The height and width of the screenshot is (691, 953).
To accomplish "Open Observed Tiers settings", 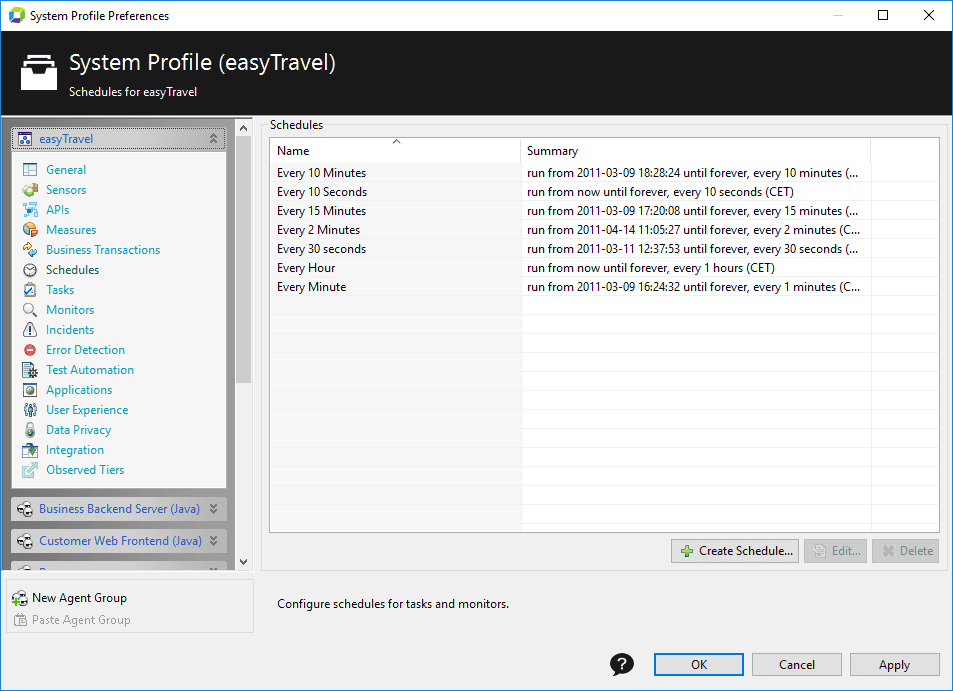I will [x=85, y=470].
